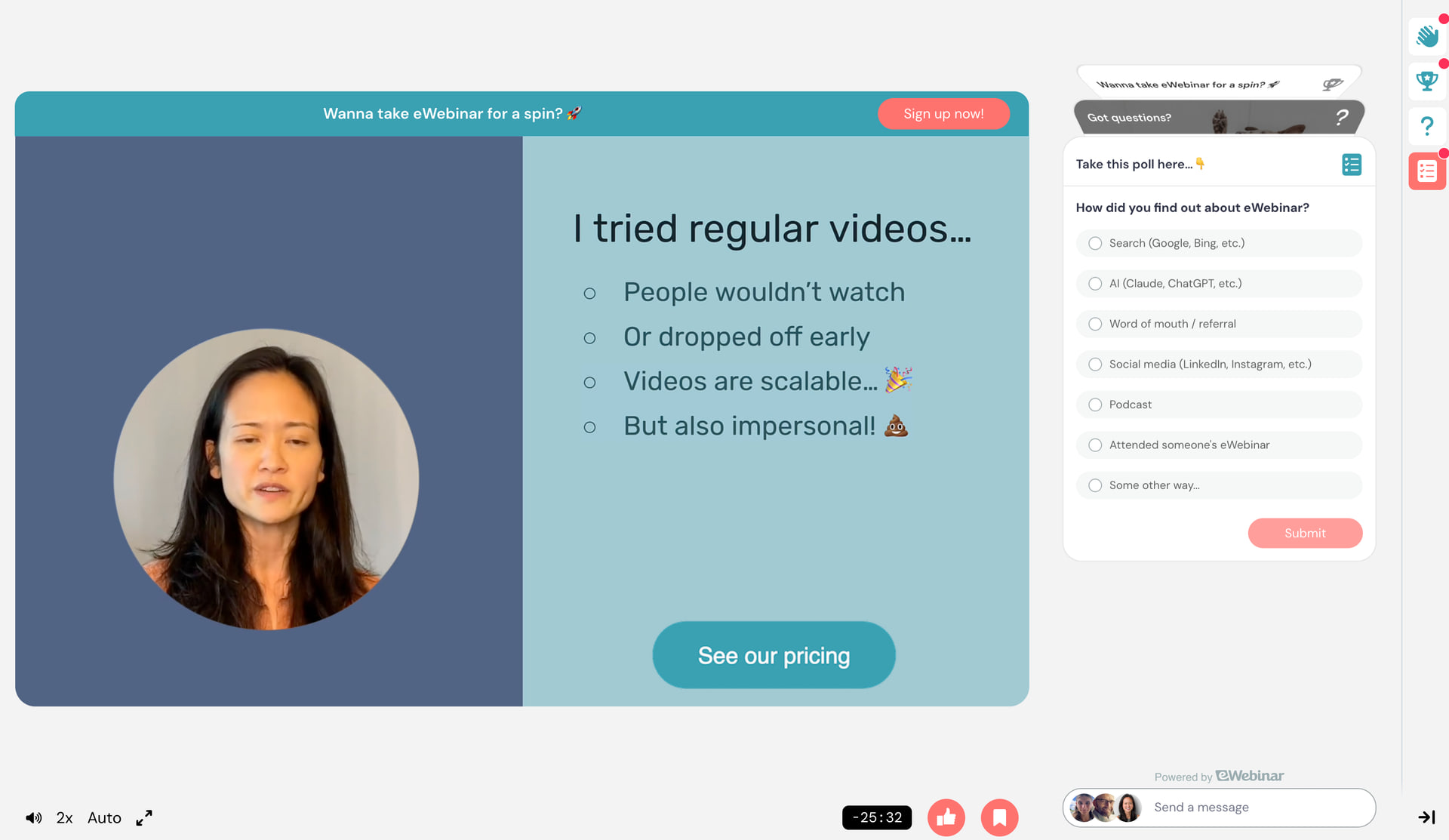The height and width of the screenshot is (840, 1449).
Task: Change the 2x playback speed setting
Action: point(64,818)
